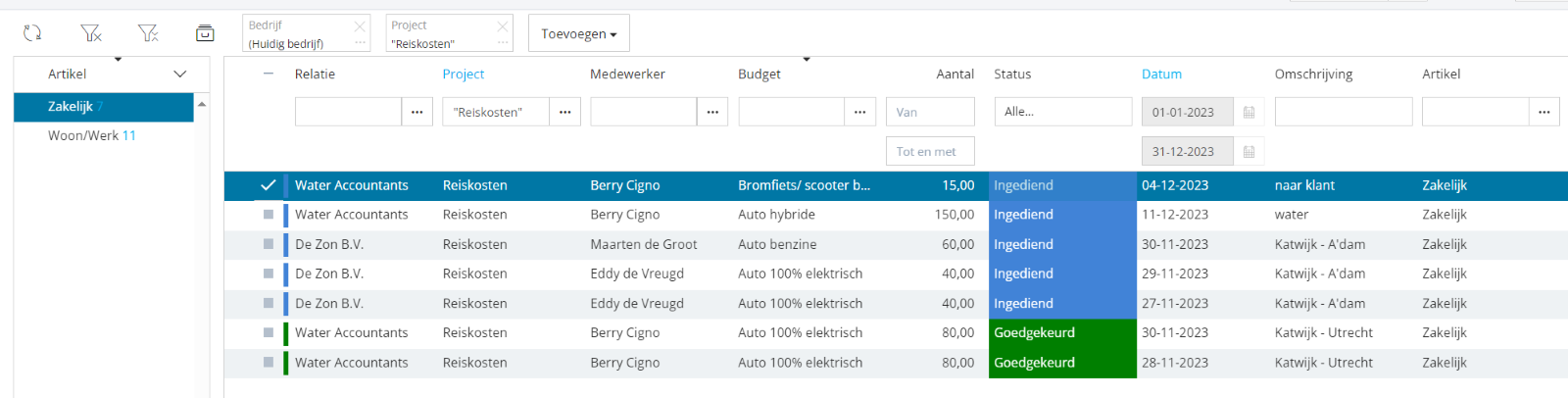Image resolution: width=1568 pixels, height=398 pixels.
Task: Click the Omschrijving filter input field
Action: pyautogui.click(x=1344, y=112)
